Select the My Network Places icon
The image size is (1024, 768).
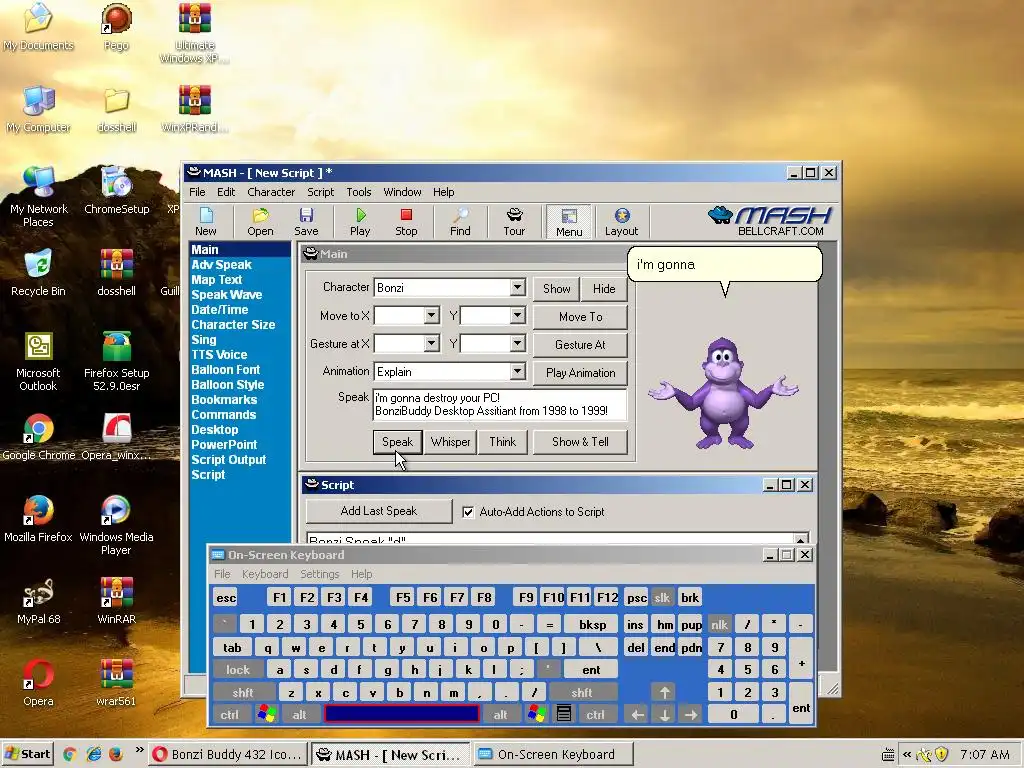39,197
